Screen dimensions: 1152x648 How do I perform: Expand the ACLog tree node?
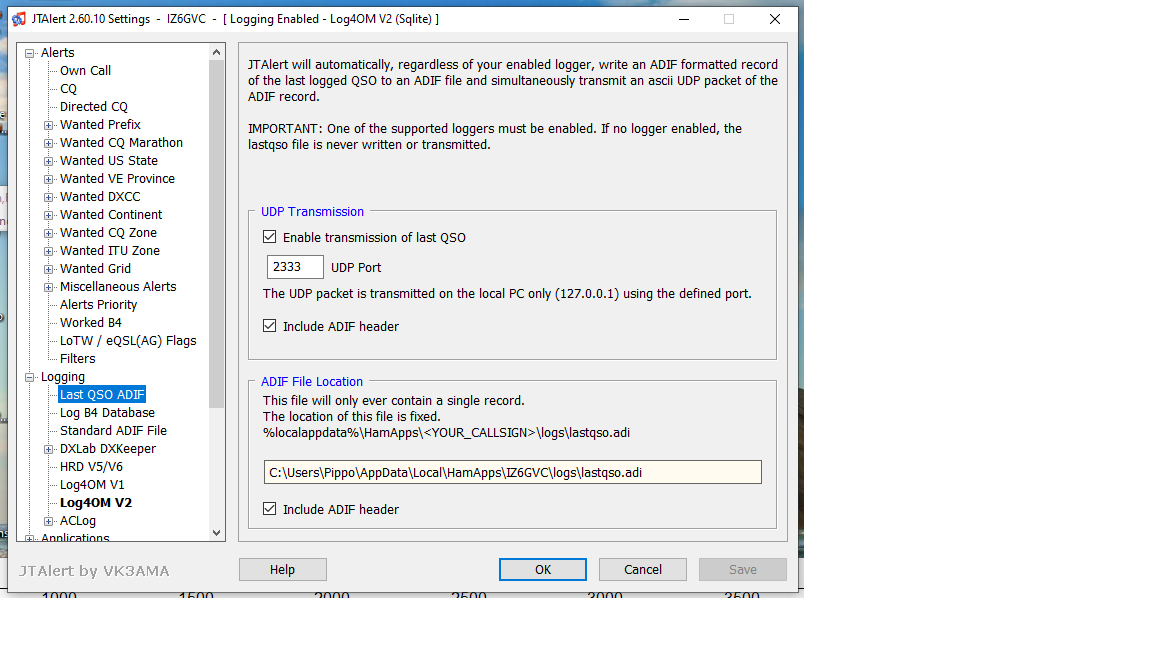pyautogui.click(x=48, y=521)
